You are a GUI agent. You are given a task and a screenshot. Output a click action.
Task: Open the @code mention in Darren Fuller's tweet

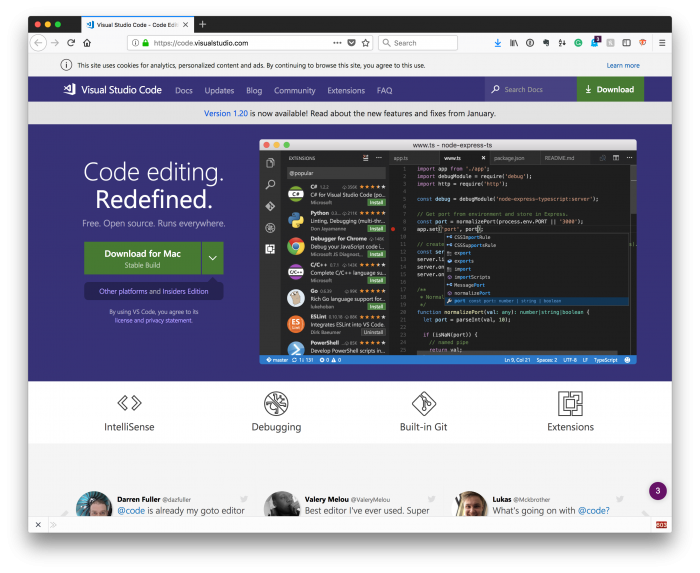131,511
